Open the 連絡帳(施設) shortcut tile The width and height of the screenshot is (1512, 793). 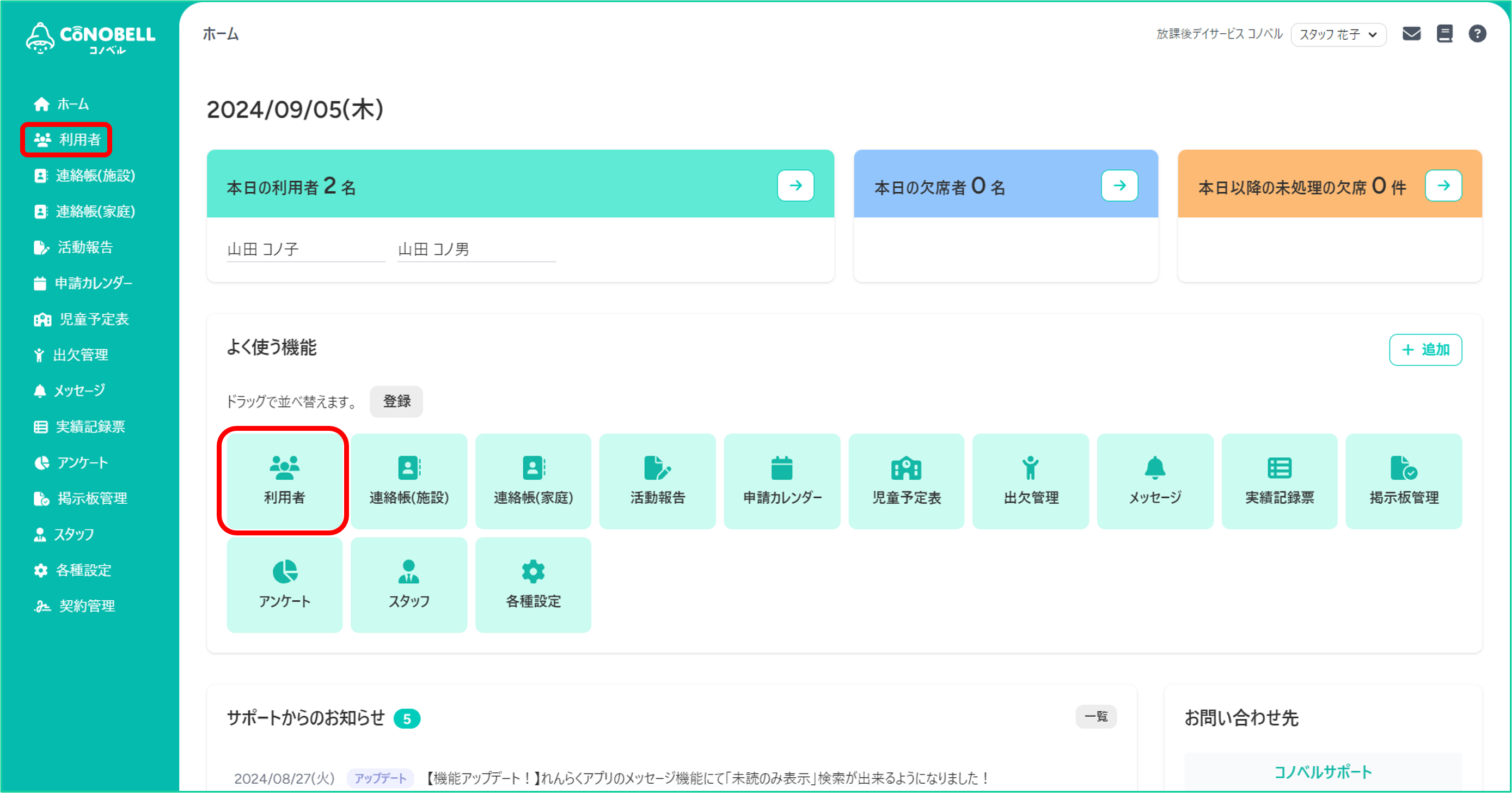pos(409,481)
